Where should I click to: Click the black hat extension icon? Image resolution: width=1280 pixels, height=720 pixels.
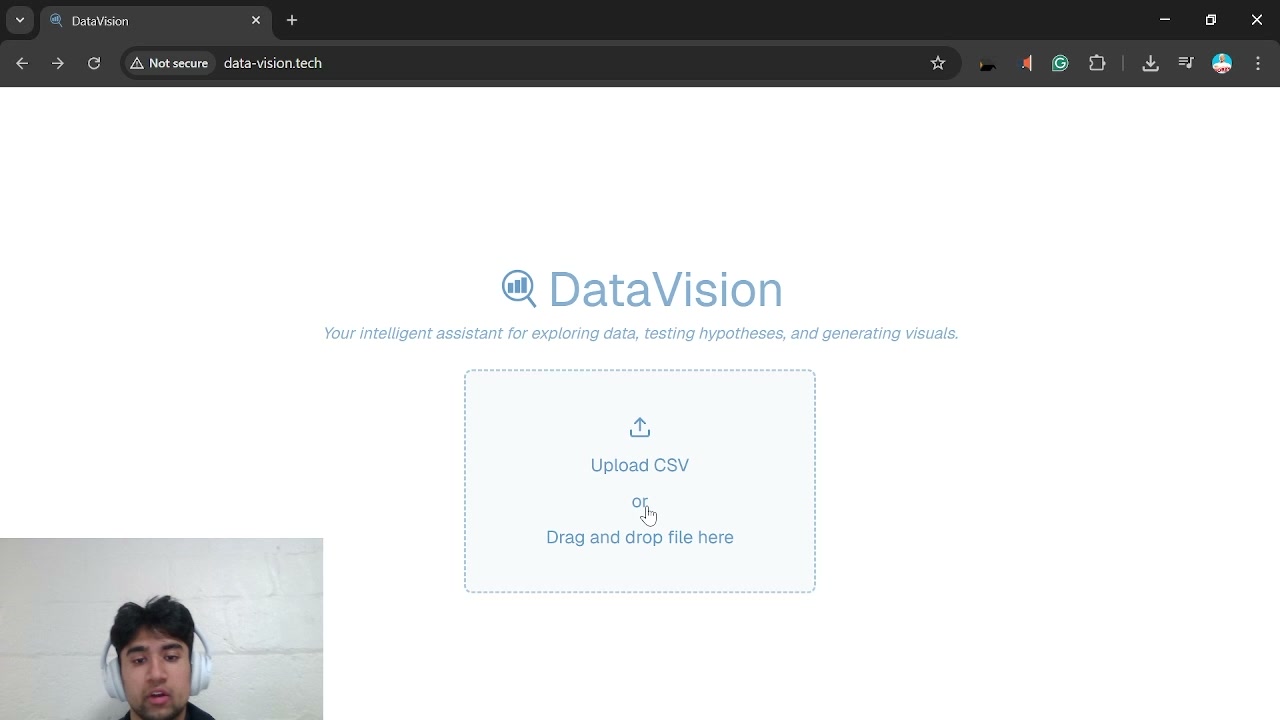(x=988, y=65)
